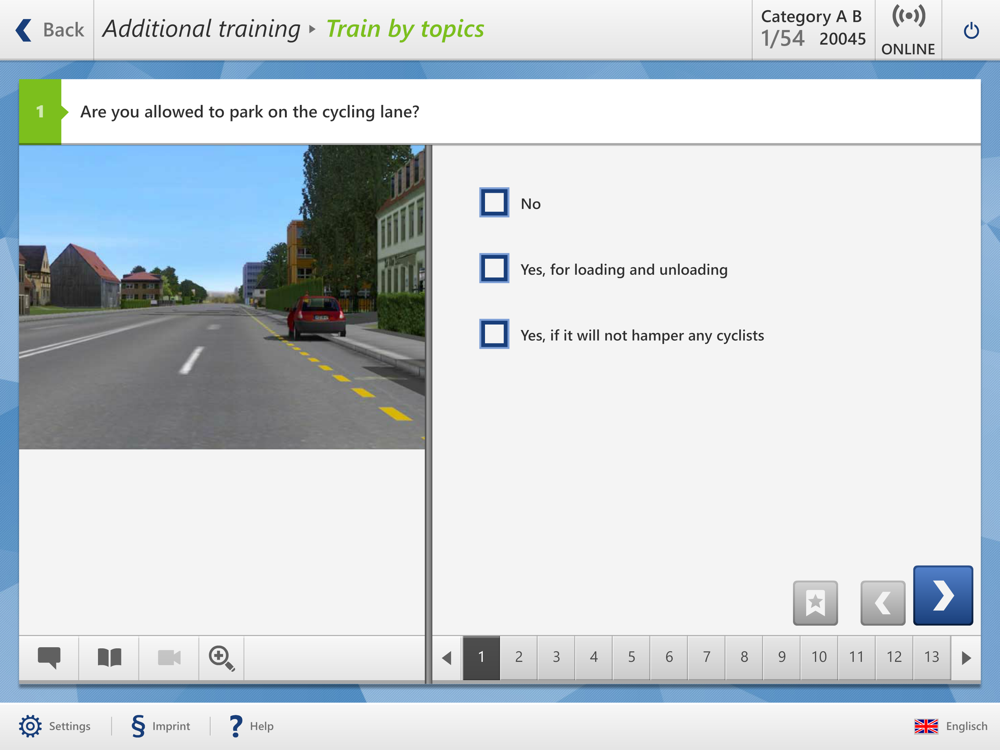Jump to question 8
Viewport: 1000px width, 750px height.
pos(744,658)
